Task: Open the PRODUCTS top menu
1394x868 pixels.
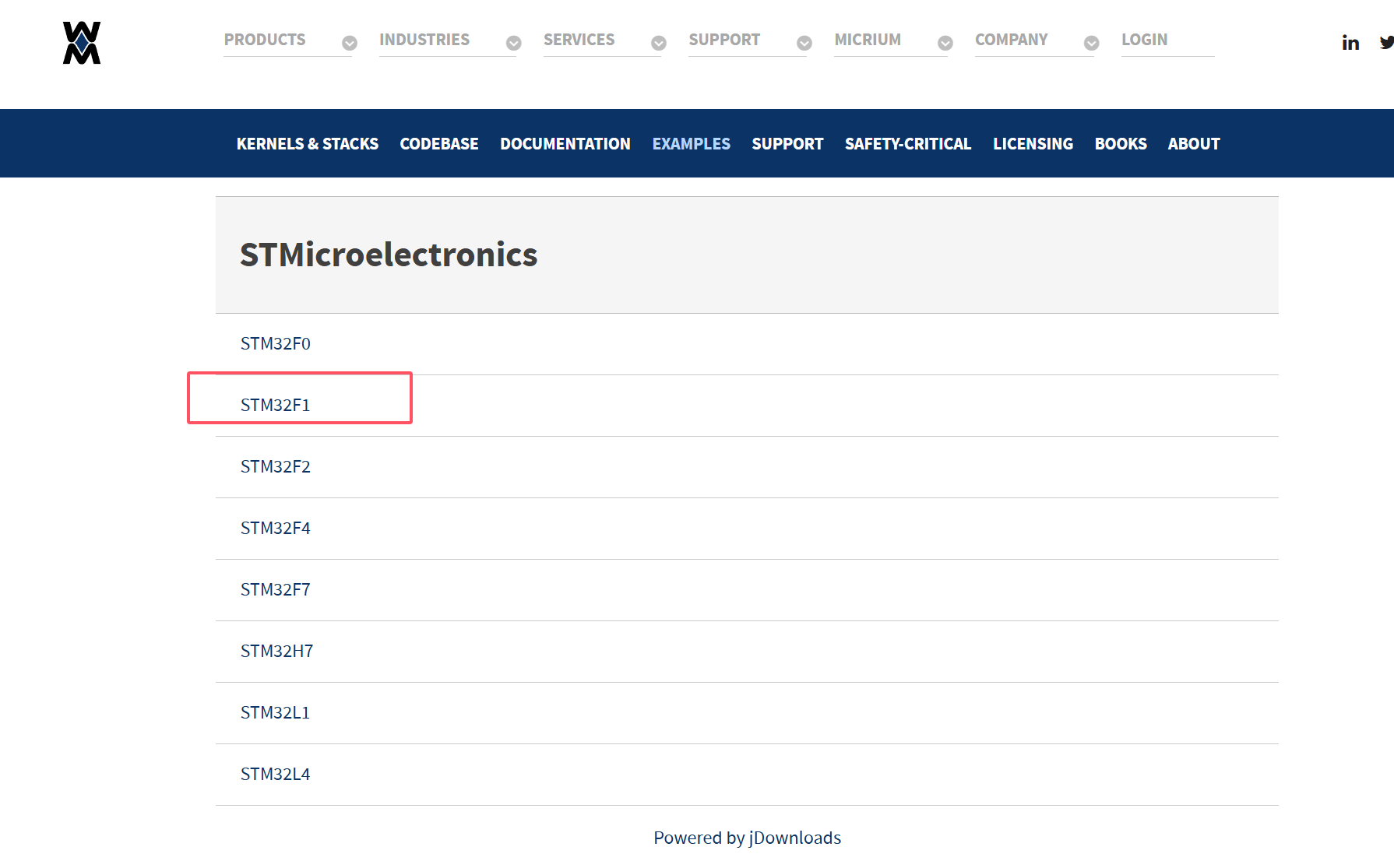Action: click(x=265, y=40)
